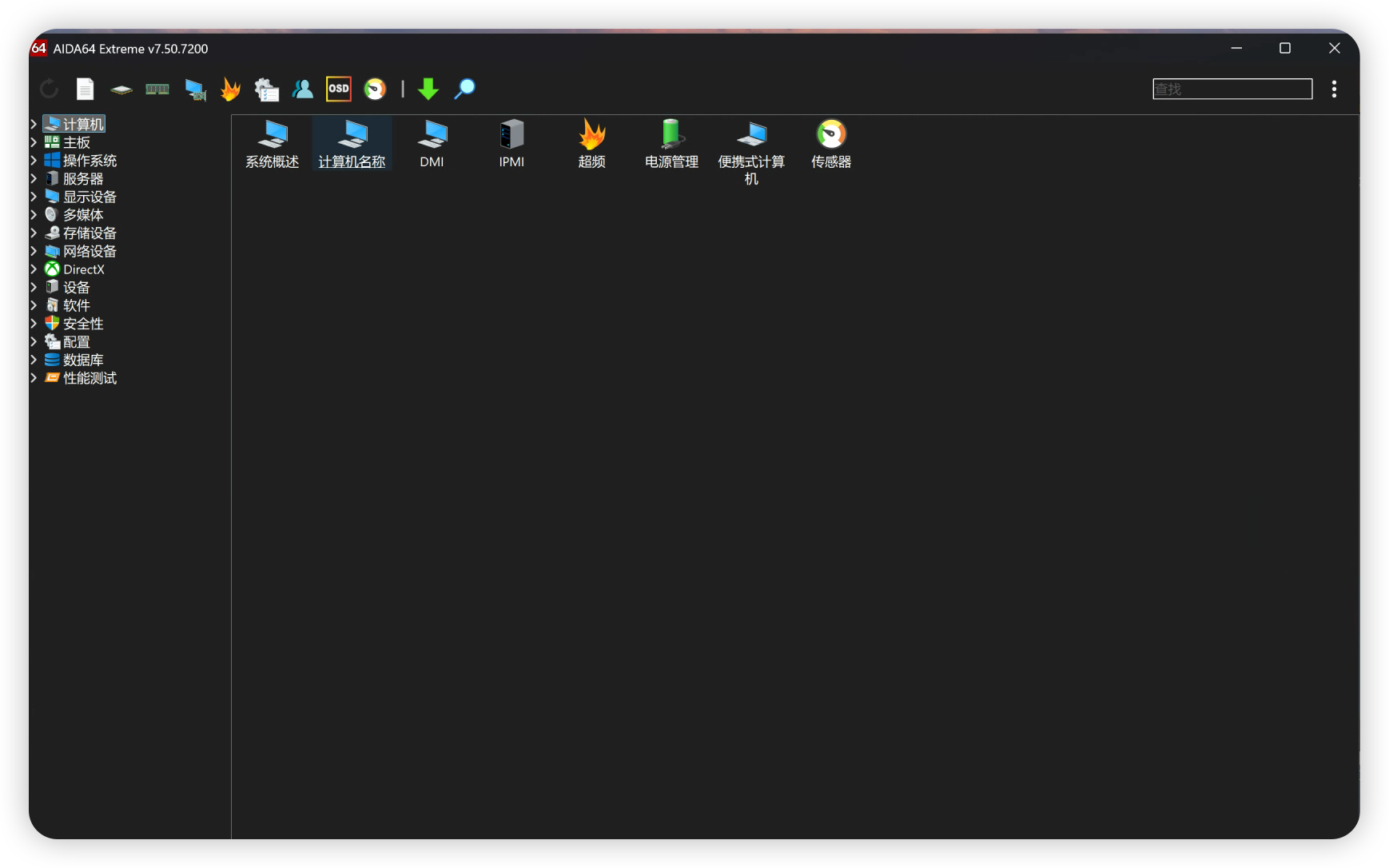Launch the flame stability test toolbar icon
This screenshot has height=868, width=1389.
230,89
